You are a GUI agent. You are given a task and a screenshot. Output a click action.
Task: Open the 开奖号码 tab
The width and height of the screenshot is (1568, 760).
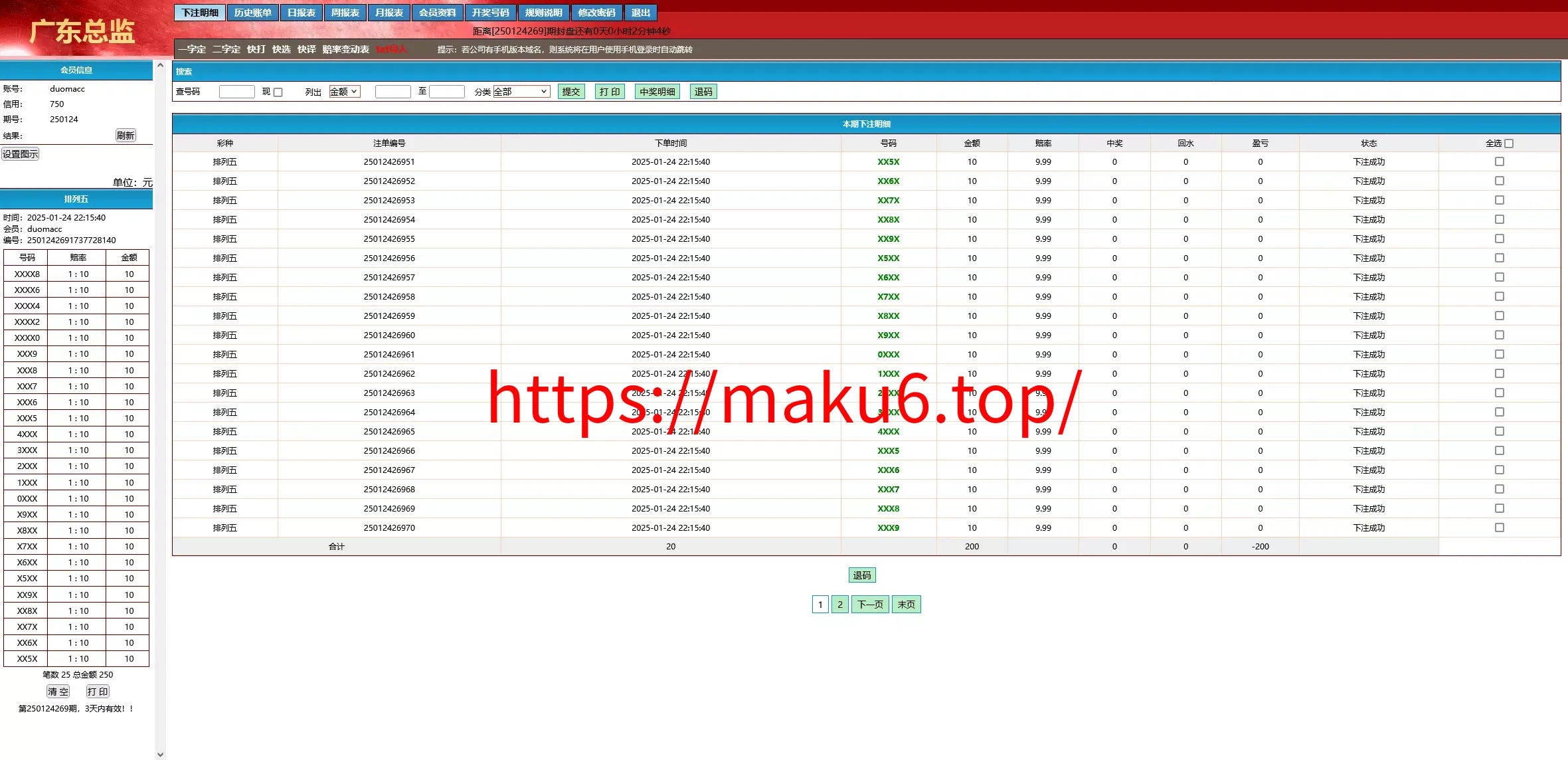[490, 13]
